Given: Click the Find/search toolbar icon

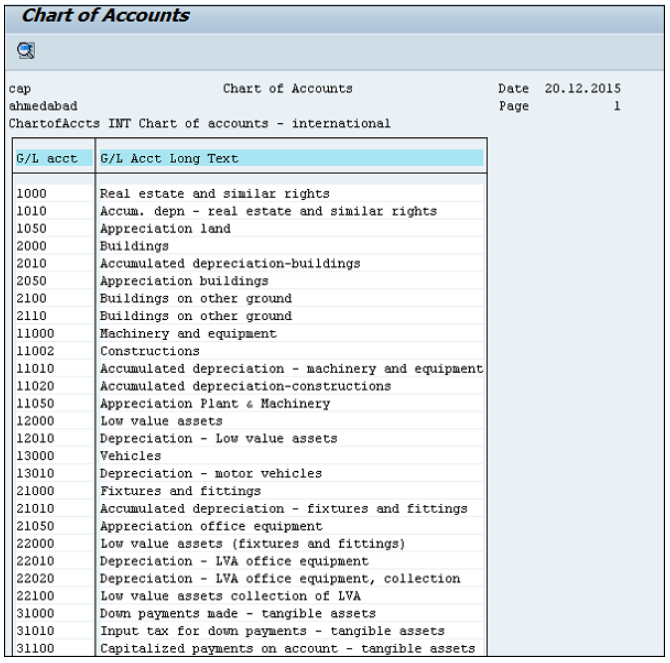Looking at the screenshot, I should click(25, 49).
